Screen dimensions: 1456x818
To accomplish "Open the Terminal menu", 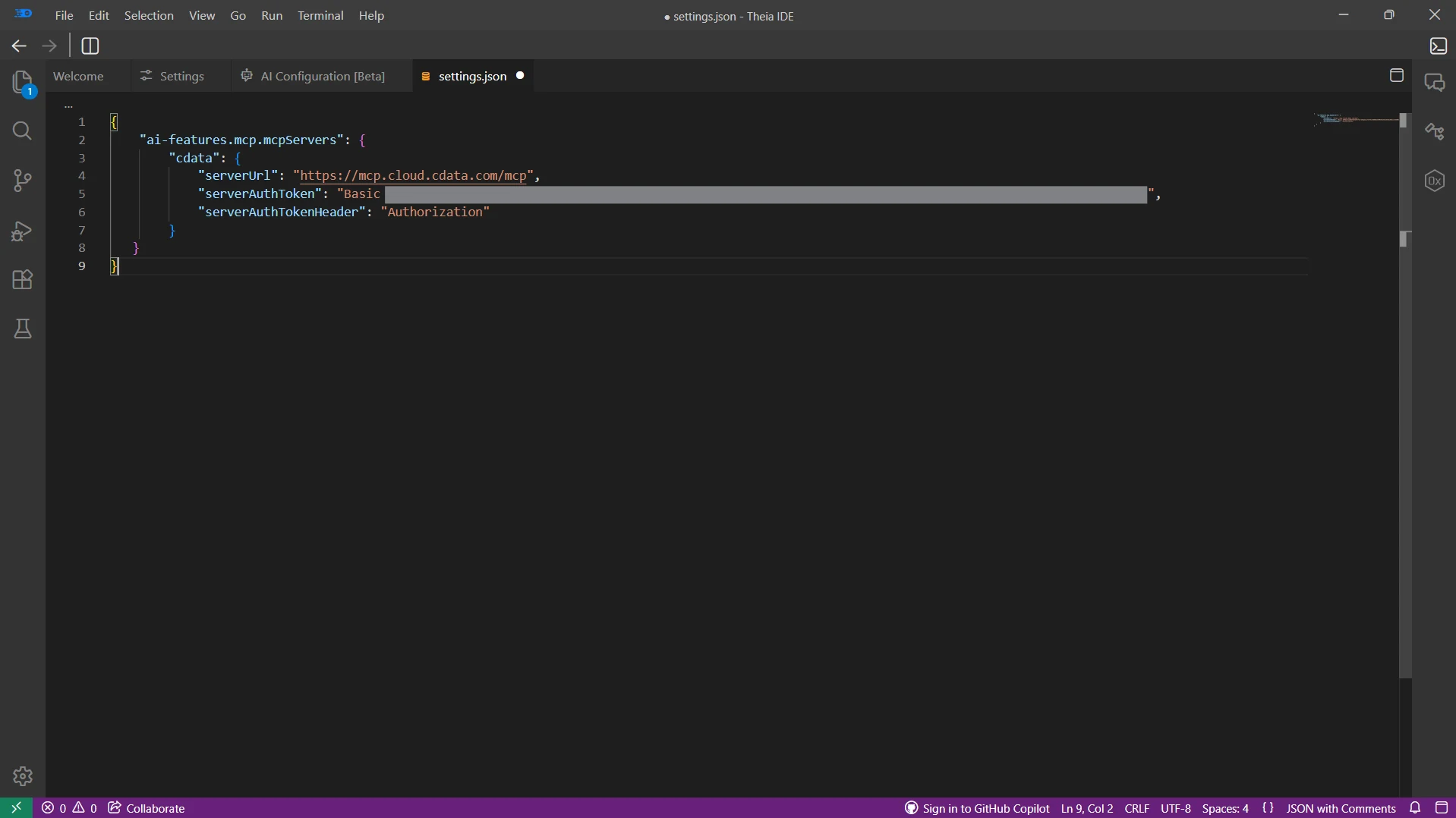I will 320,16.
